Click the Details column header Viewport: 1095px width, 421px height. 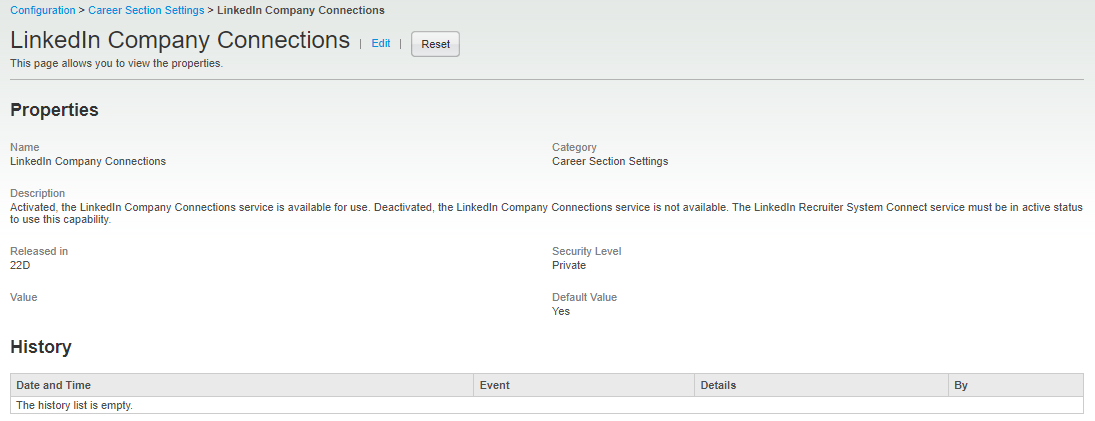(718, 385)
